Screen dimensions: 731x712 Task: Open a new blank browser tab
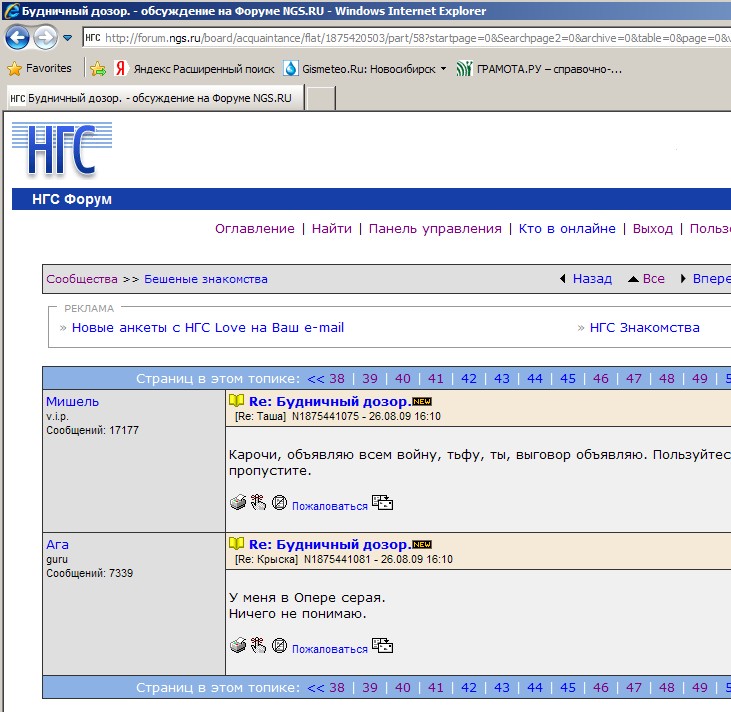coord(321,98)
